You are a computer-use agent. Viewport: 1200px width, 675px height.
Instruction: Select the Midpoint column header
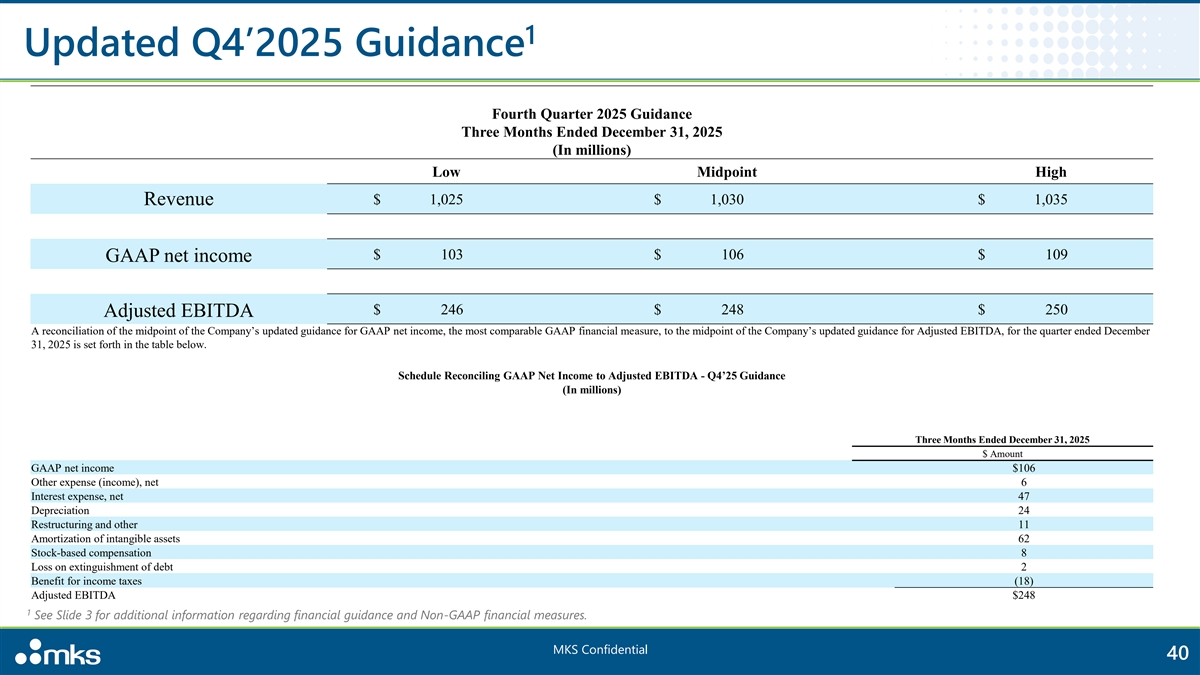point(726,172)
